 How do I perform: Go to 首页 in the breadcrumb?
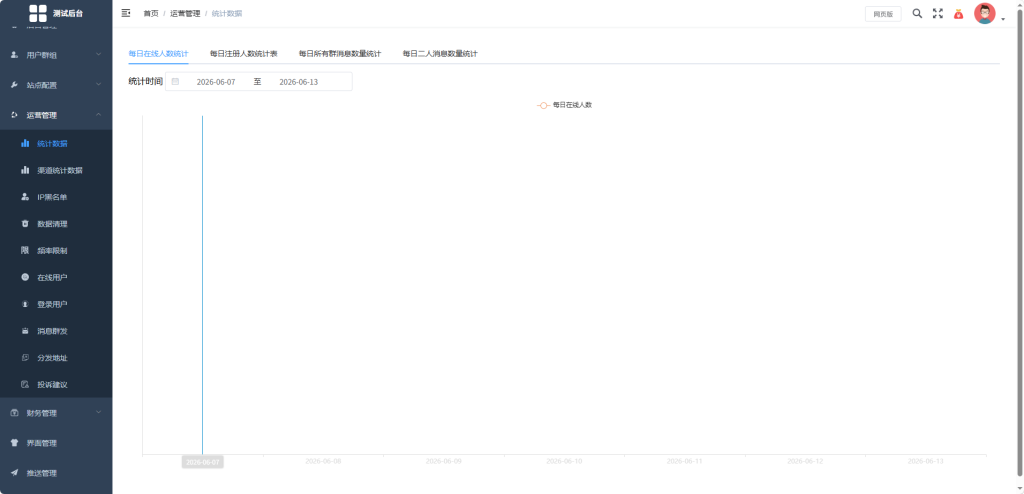(151, 13)
